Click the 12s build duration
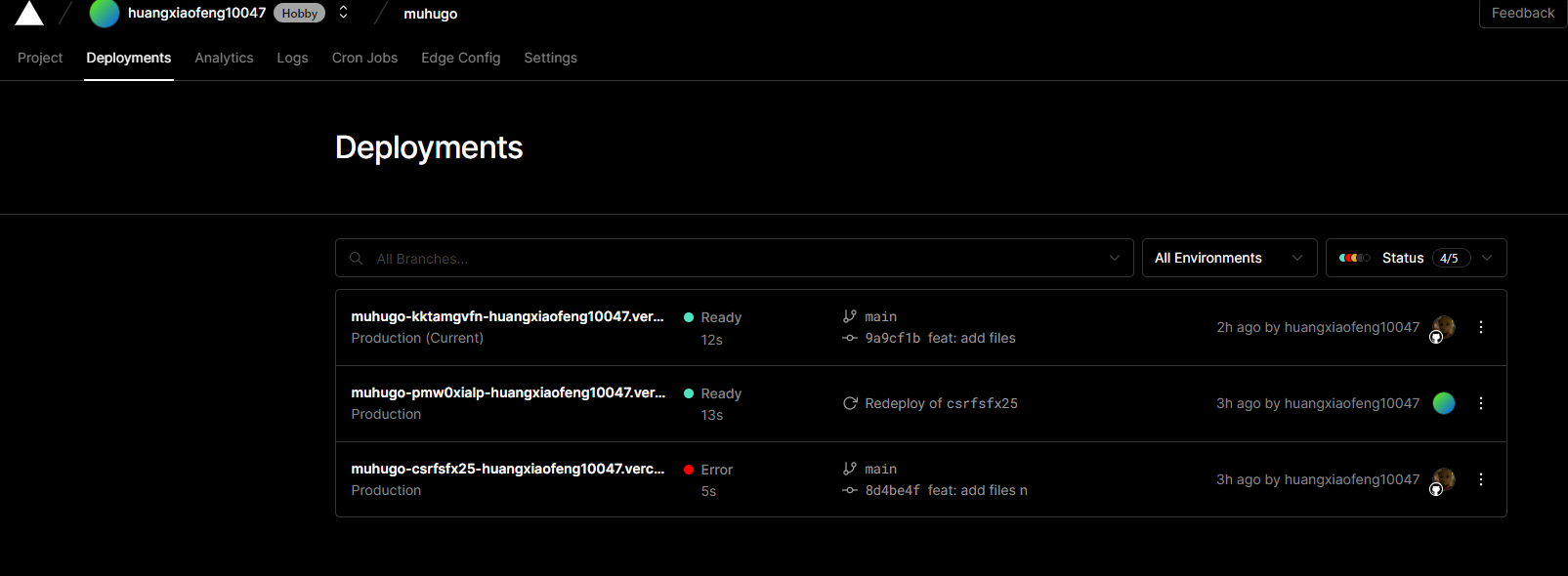 (x=711, y=340)
